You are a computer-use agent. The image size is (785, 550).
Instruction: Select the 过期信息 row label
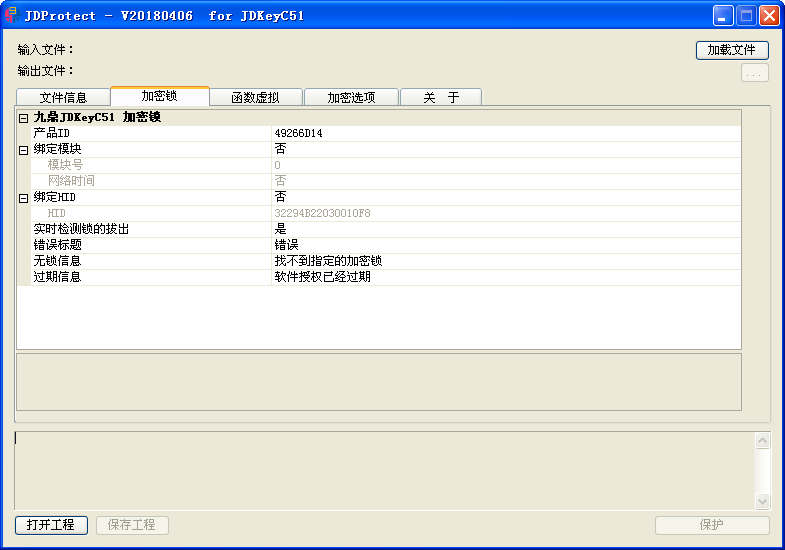(x=57, y=277)
